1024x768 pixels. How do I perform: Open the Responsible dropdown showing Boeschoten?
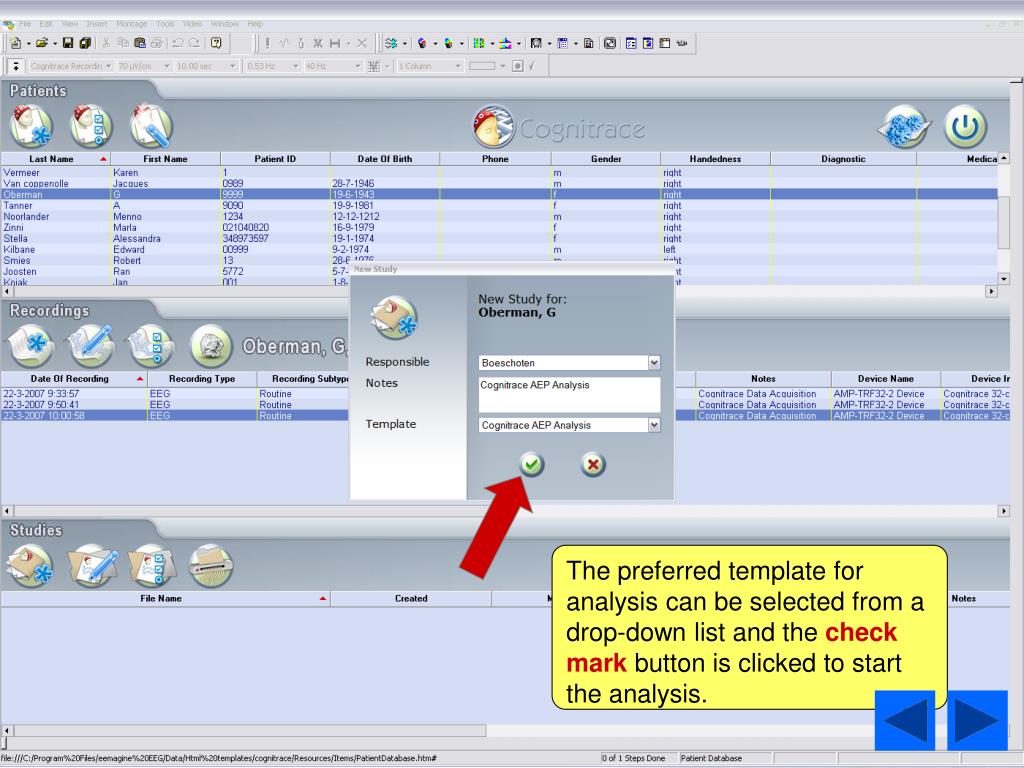point(654,362)
